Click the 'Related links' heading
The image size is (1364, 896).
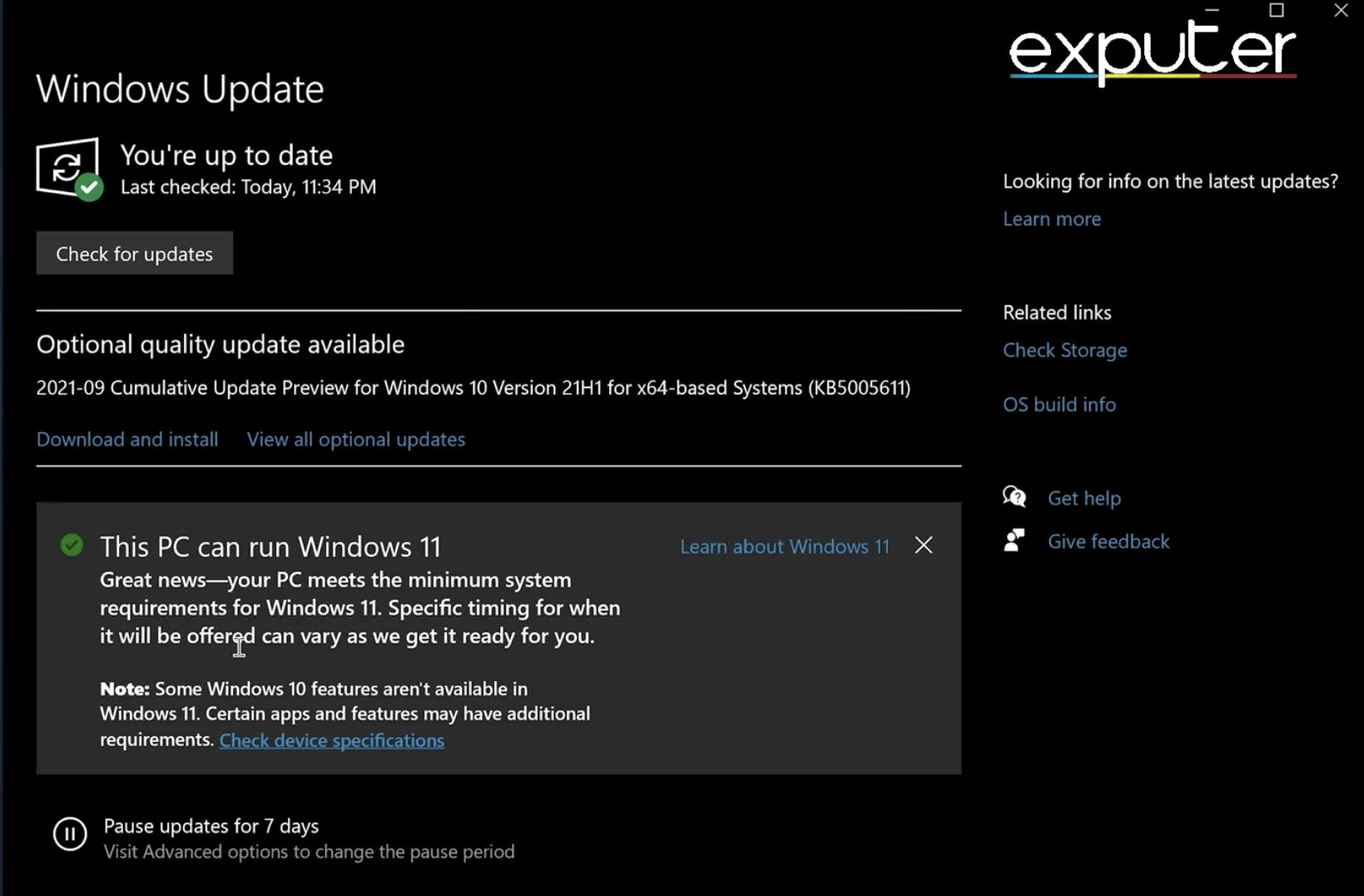[1057, 313]
